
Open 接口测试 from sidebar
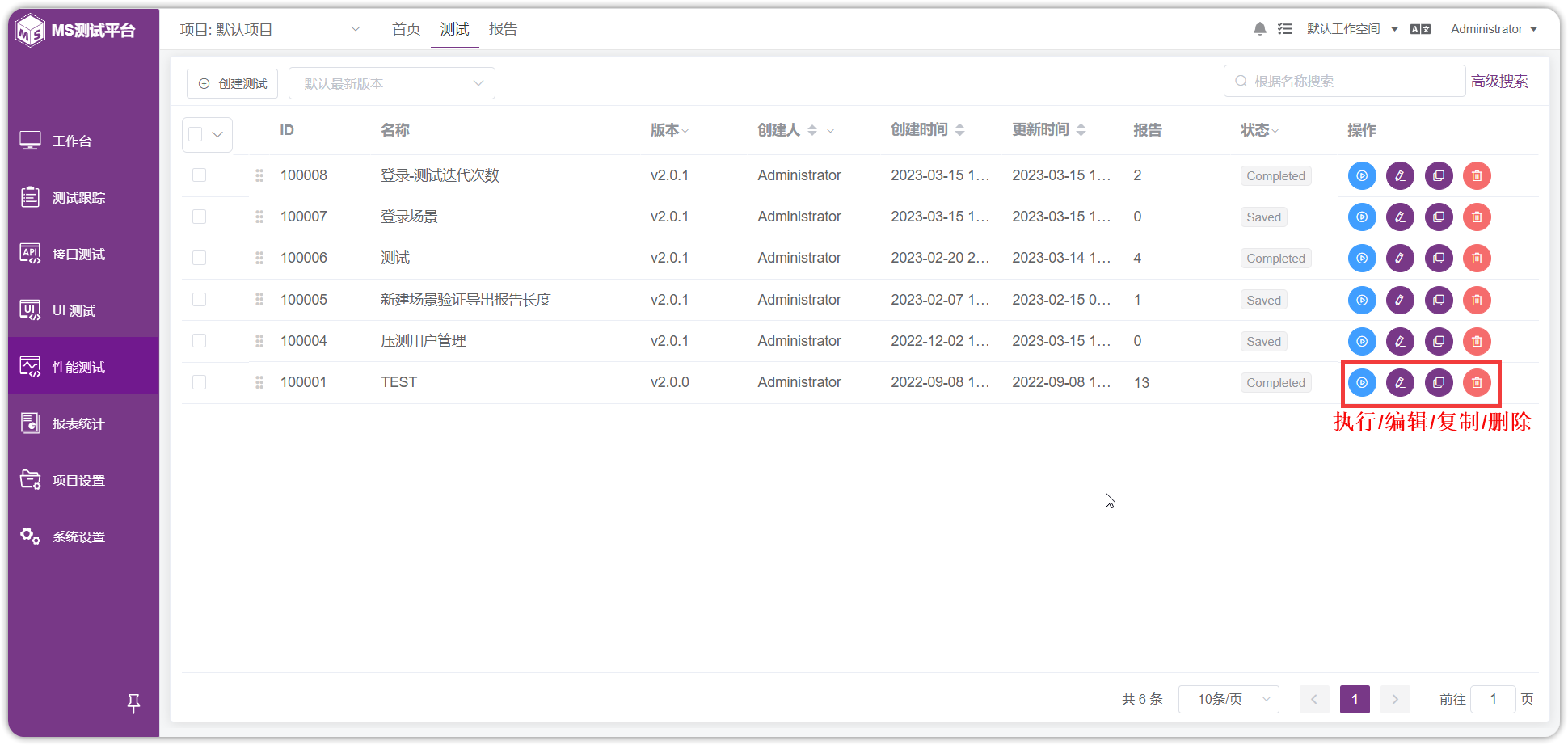coord(84,254)
